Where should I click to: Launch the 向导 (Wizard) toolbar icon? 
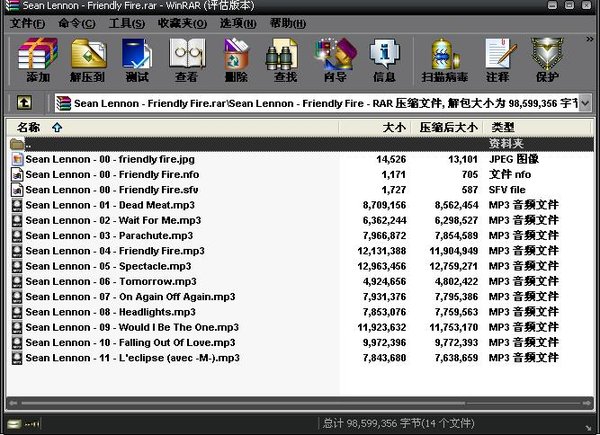pyautogui.click(x=335, y=60)
